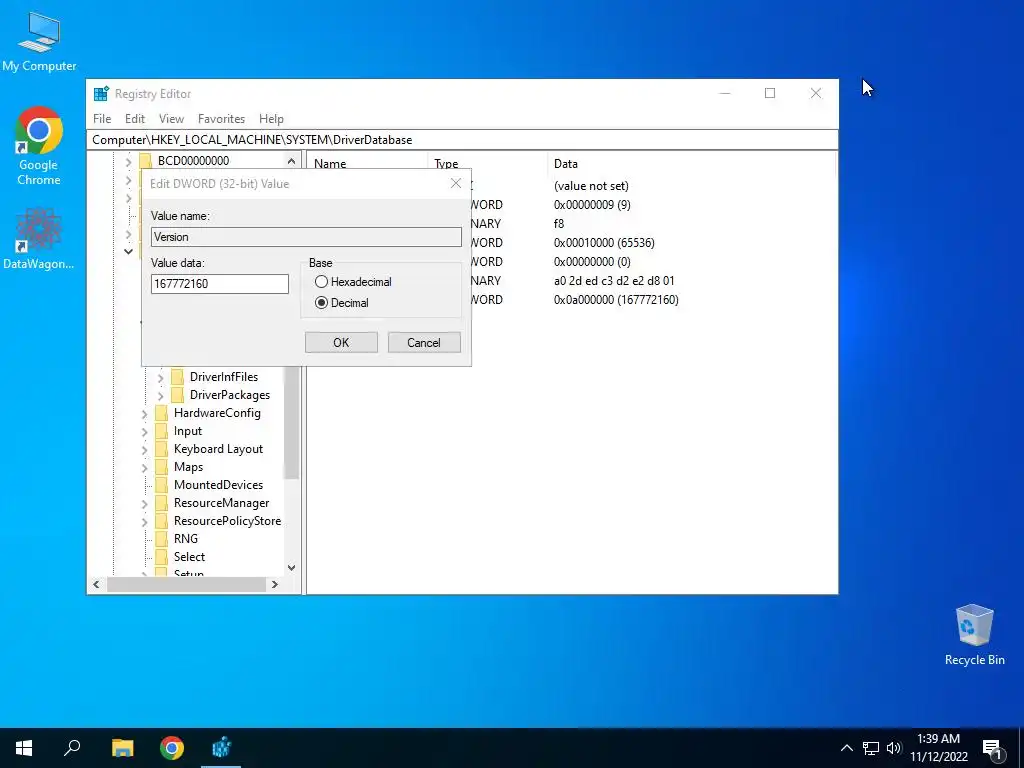1024x768 pixels.
Task: Launch Google Chrome desktop shortcut
Action: tap(39, 145)
